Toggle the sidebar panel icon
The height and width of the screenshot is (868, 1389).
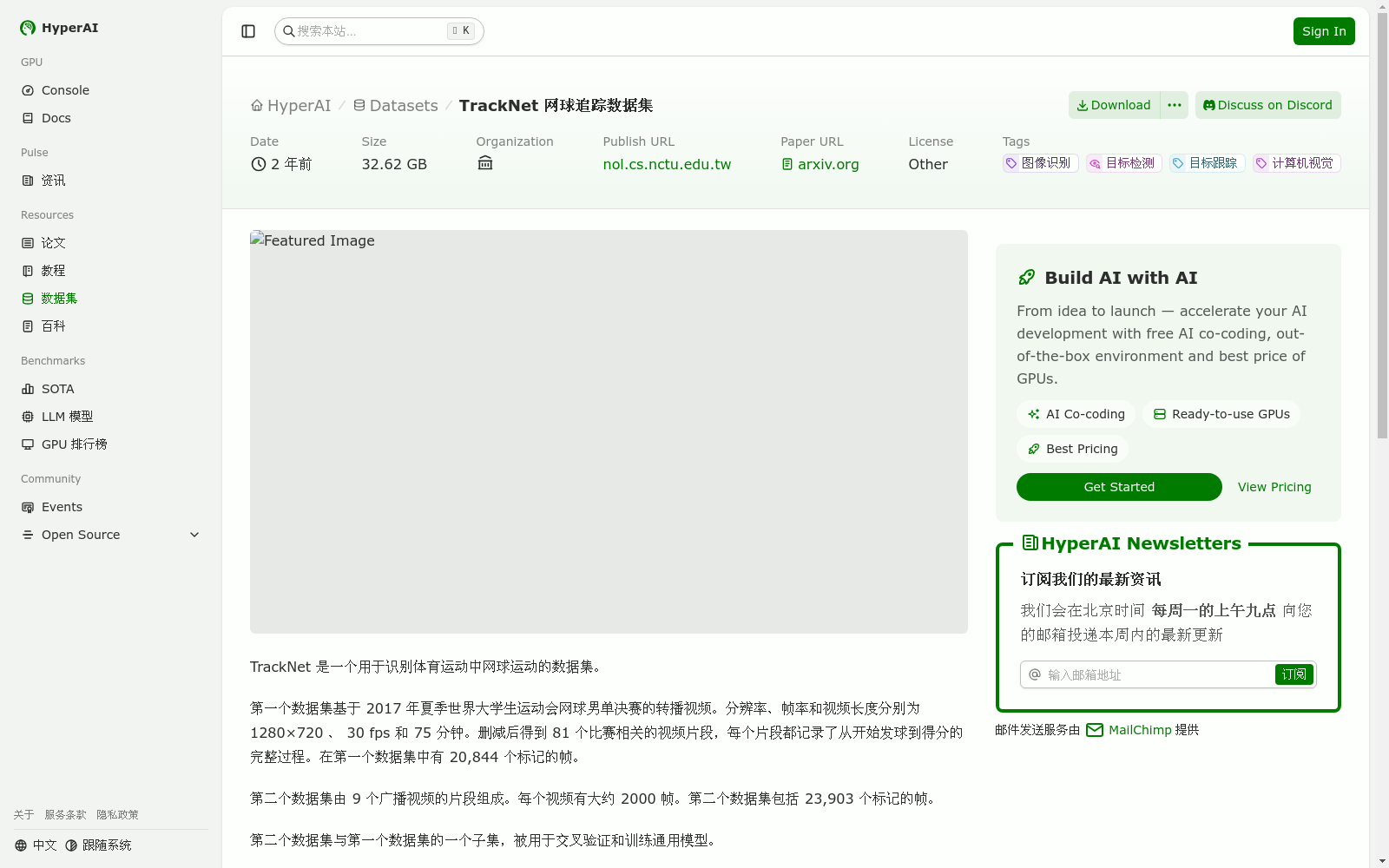click(248, 31)
